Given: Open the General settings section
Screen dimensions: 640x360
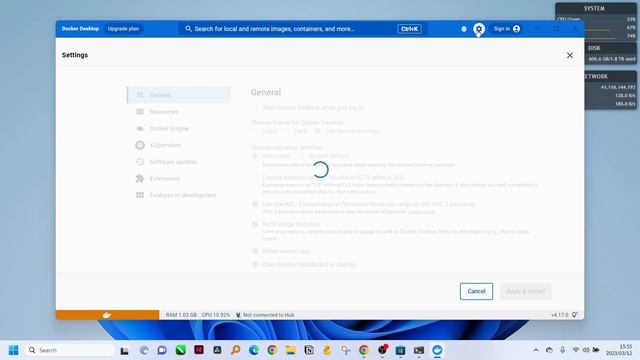Looking at the screenshot, I should (x=179, y=95).
